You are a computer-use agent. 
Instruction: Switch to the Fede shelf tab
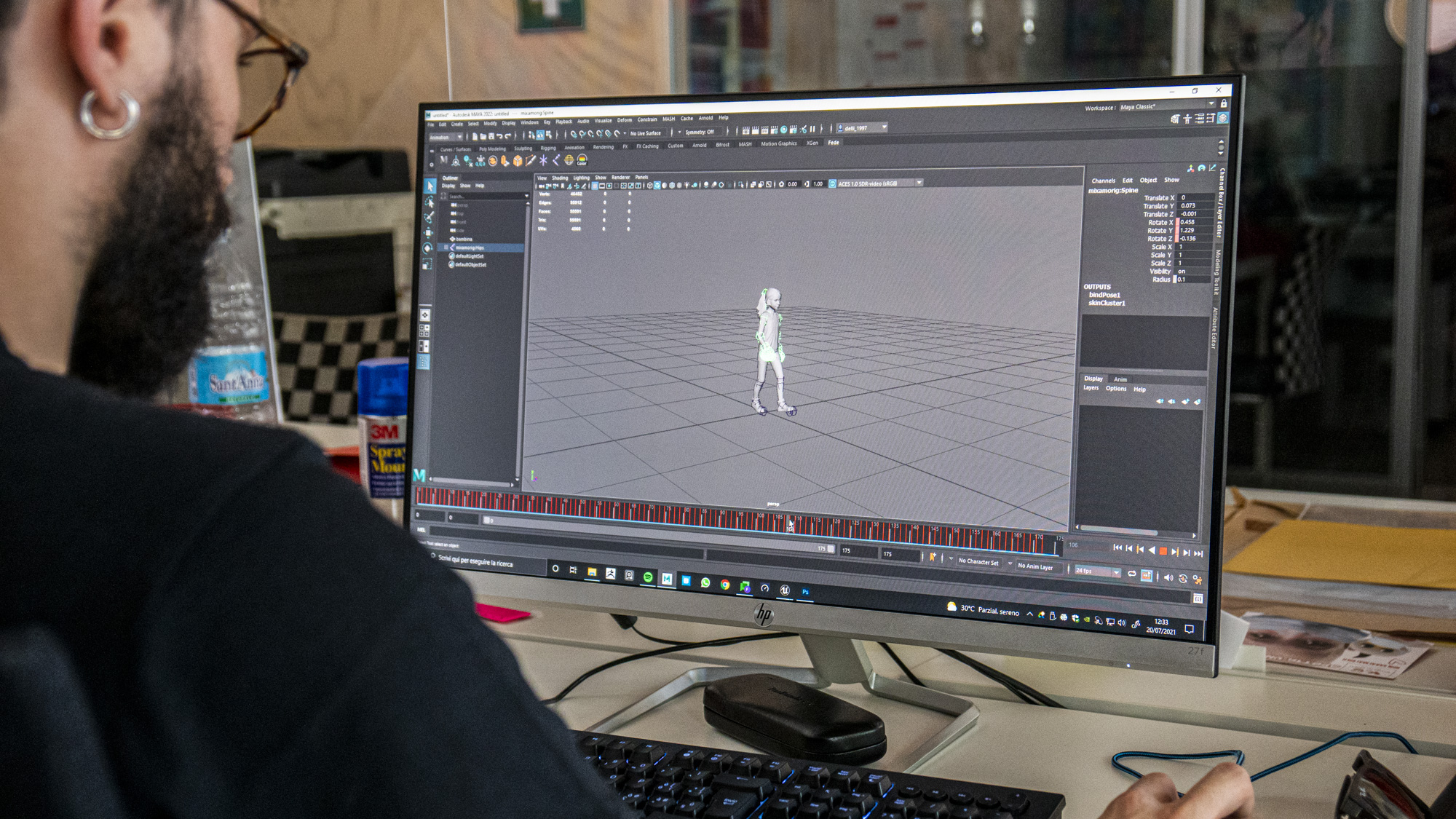pos(834,143)
